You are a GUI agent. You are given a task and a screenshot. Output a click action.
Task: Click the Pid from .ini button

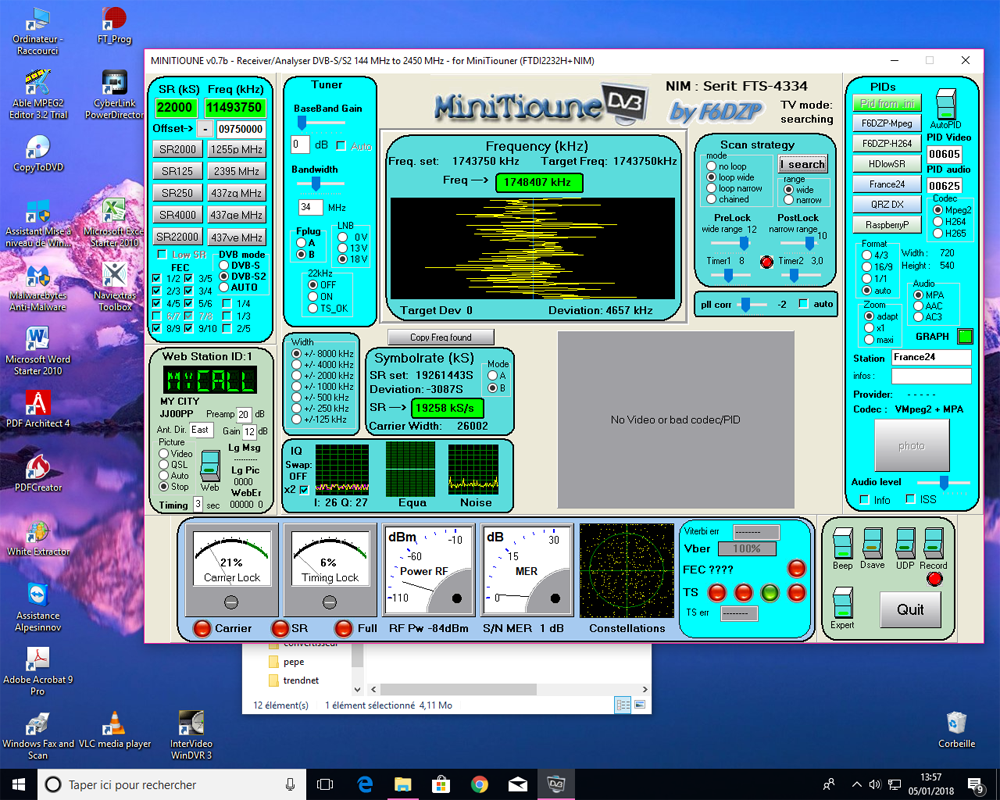point(887,103)
